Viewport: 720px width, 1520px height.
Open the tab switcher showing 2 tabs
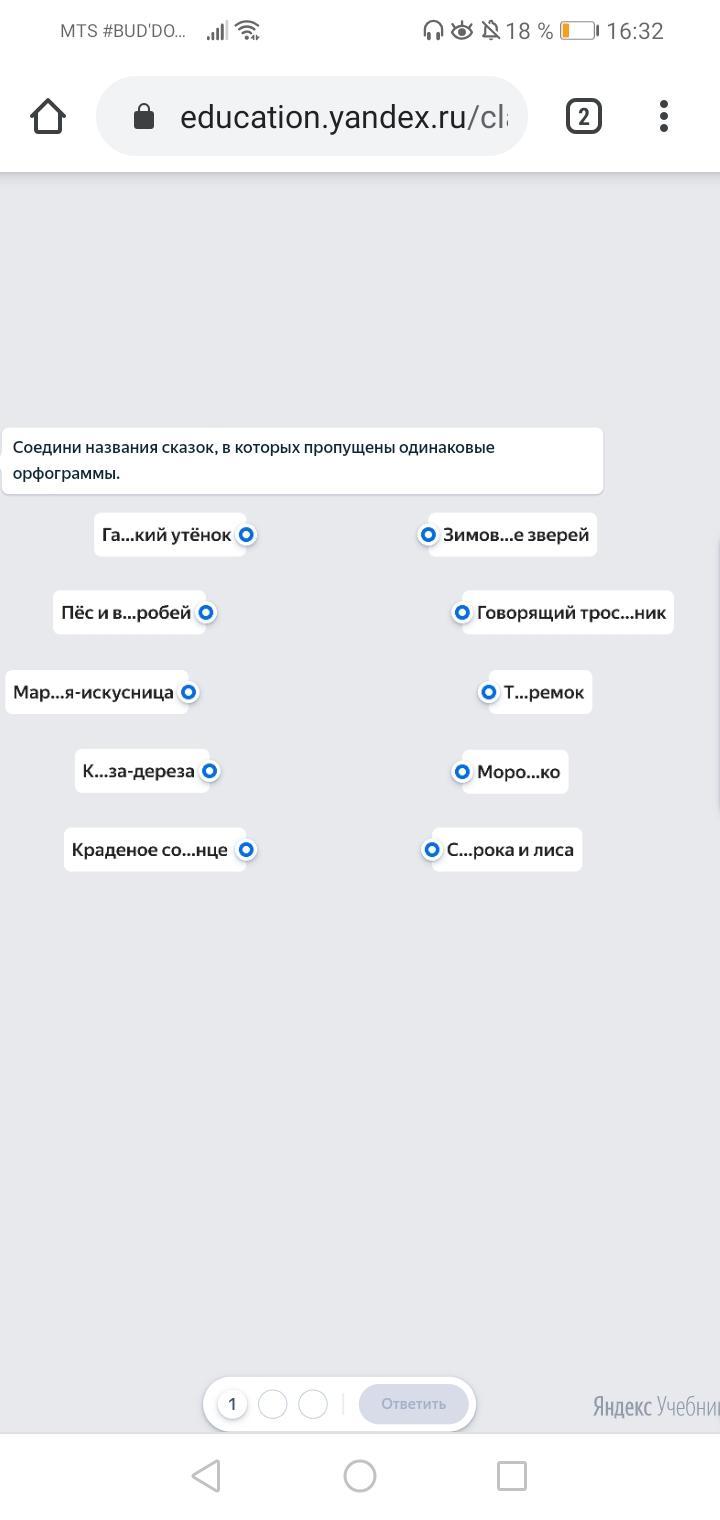pyautogui.click(x=583, y=117)
